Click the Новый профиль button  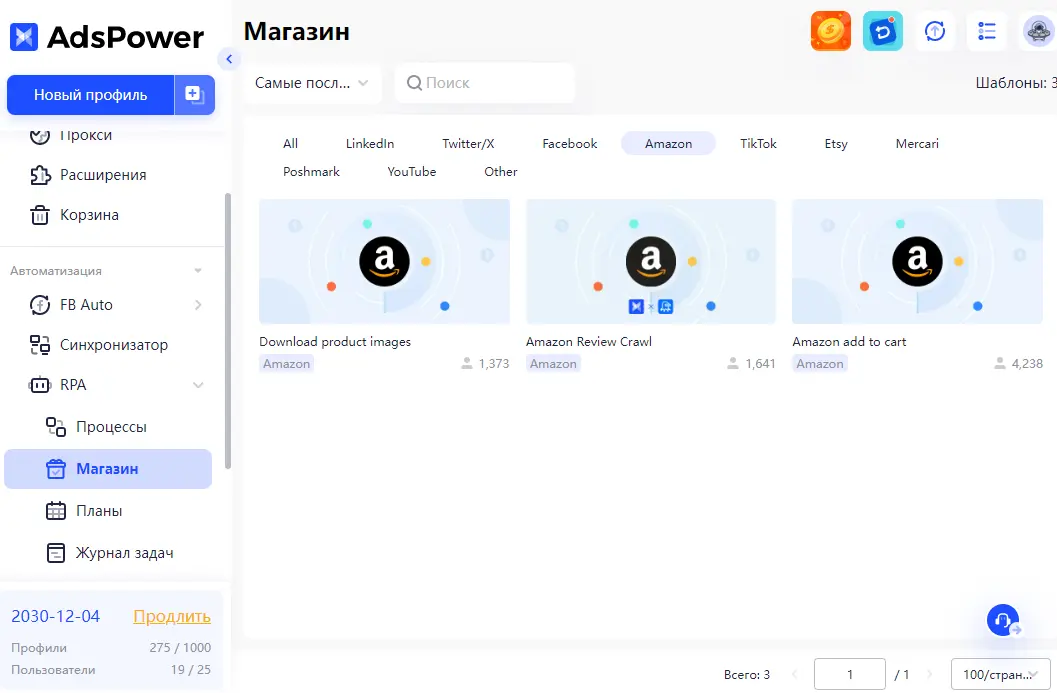pos(90,95)
